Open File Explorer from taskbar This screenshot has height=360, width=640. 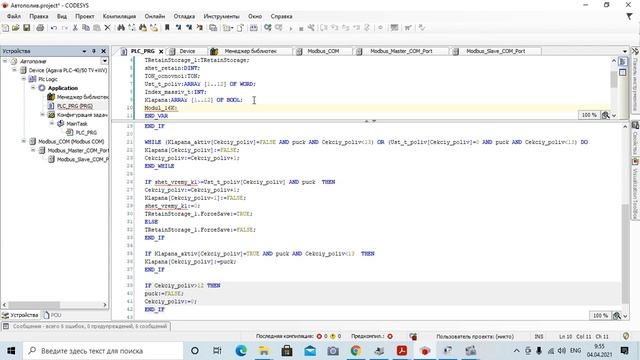[x=264, y=351]
